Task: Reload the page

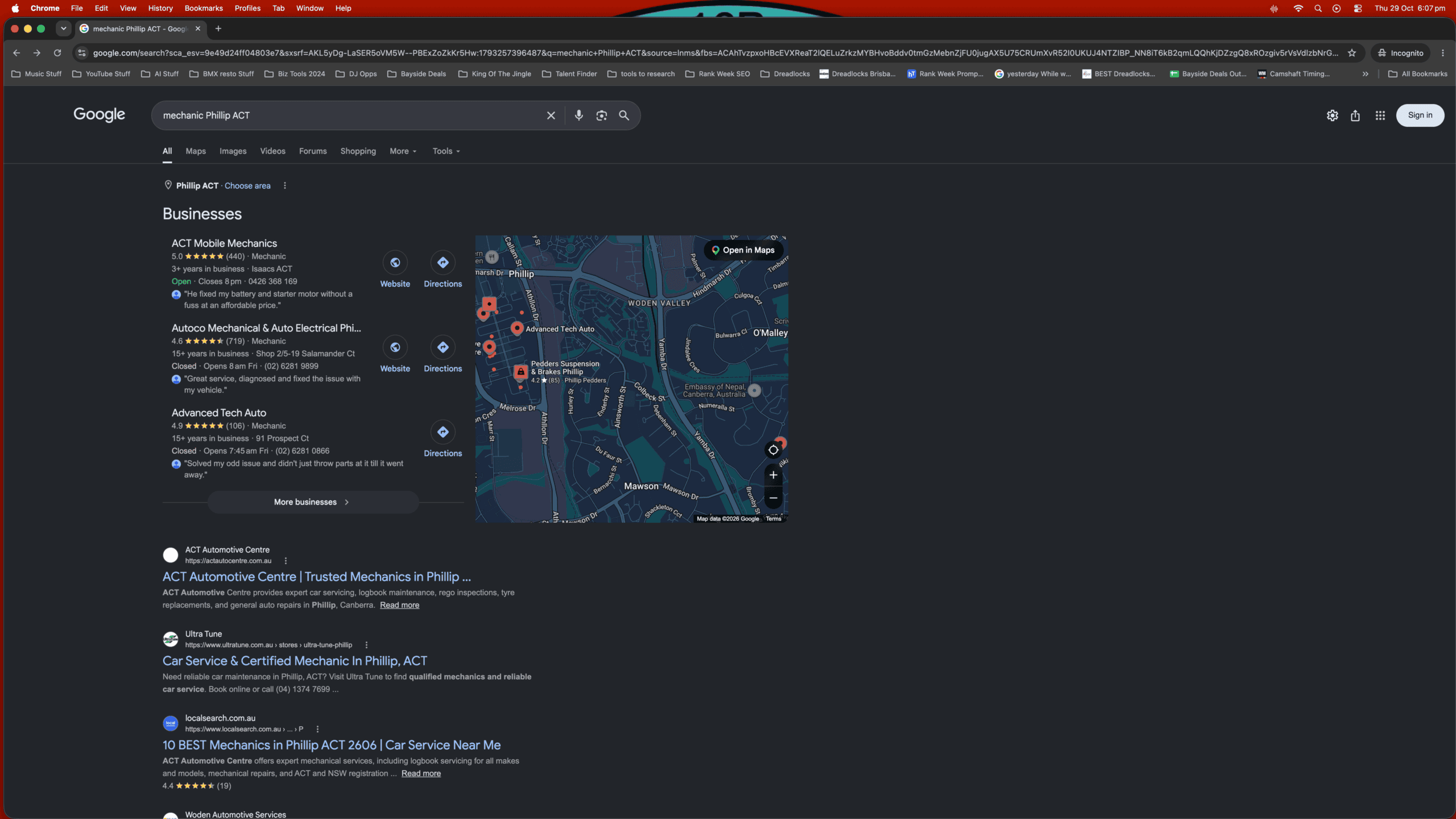Action: [57, 53]
